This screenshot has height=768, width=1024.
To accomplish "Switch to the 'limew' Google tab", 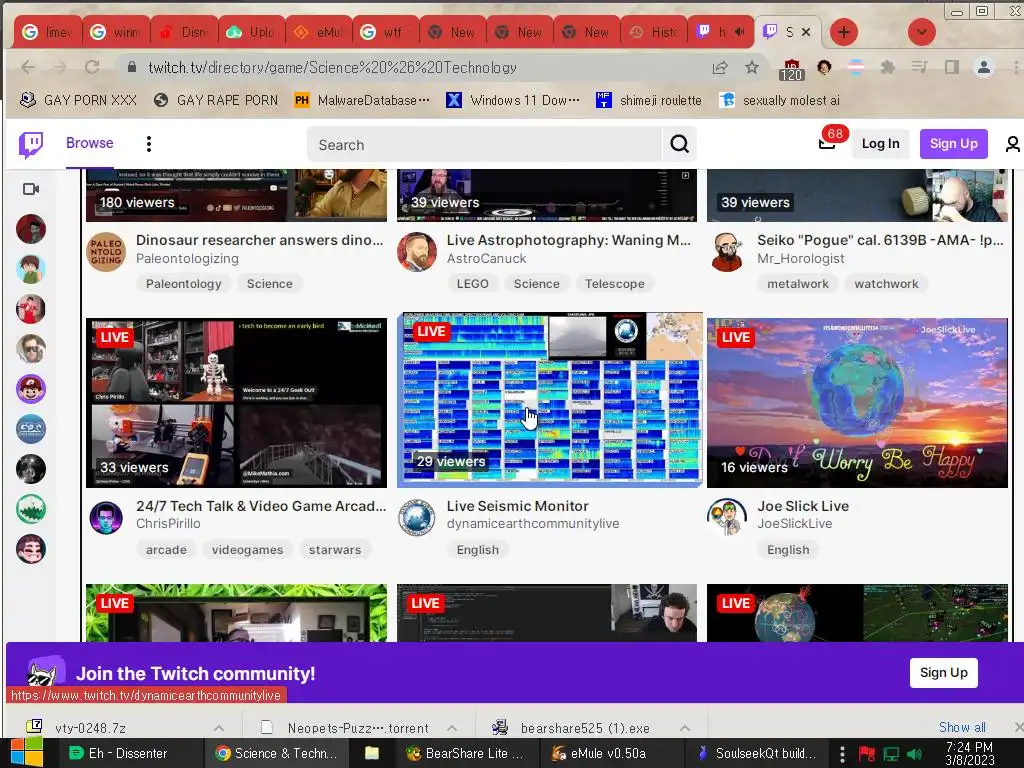I will click(48, 32).
